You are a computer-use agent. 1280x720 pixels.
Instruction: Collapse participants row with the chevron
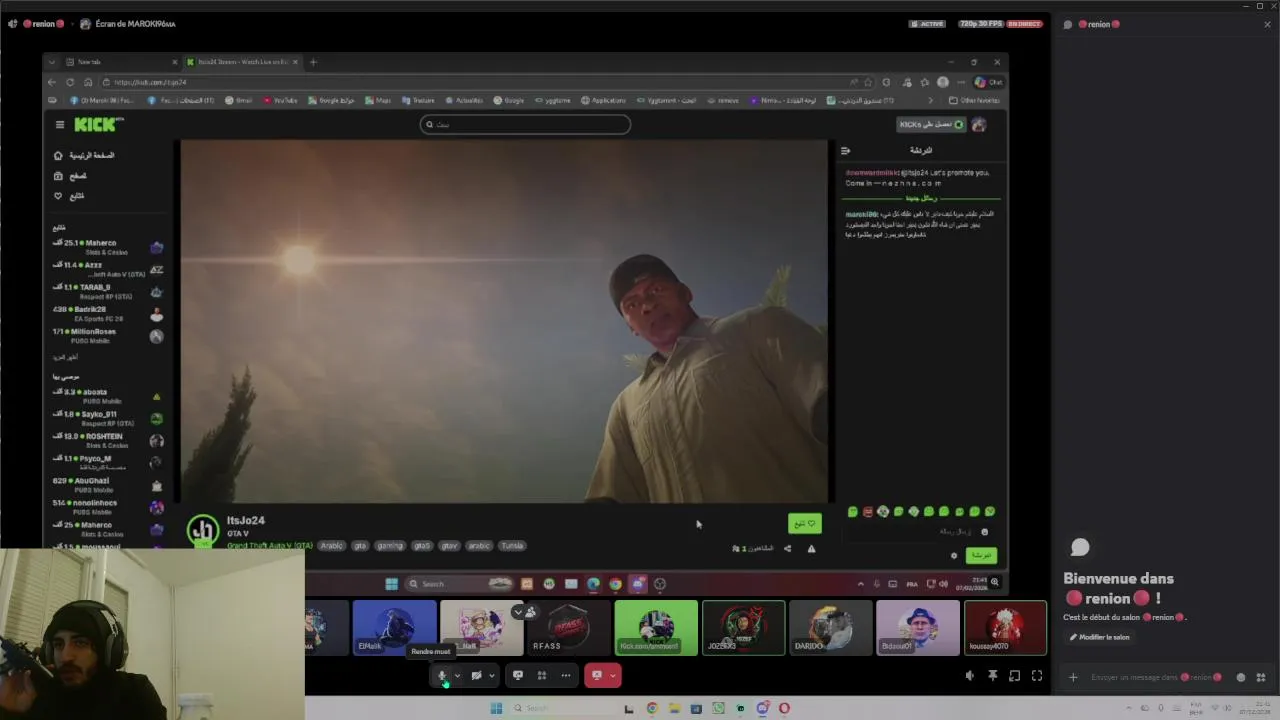pos(517,612)
